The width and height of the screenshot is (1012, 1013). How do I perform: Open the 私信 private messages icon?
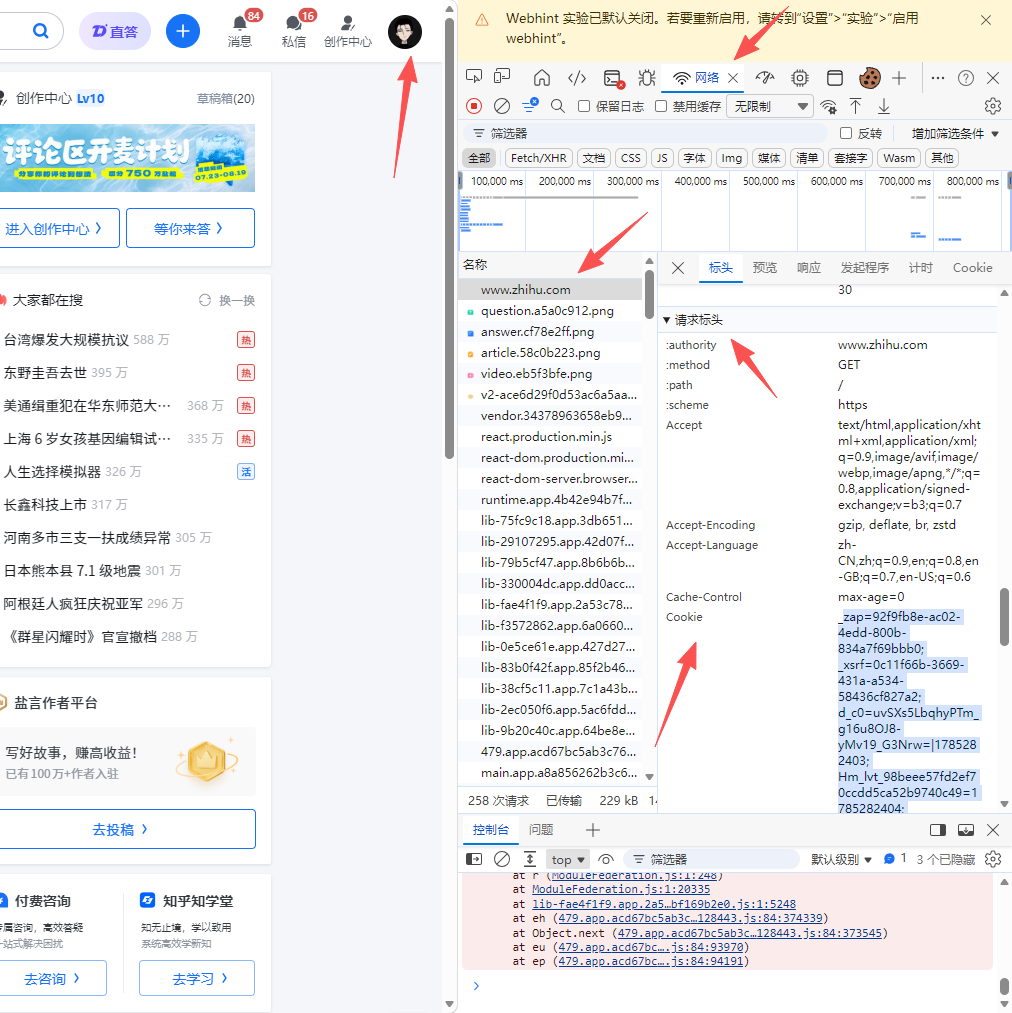pyautogui.click(x=294, y=30)
